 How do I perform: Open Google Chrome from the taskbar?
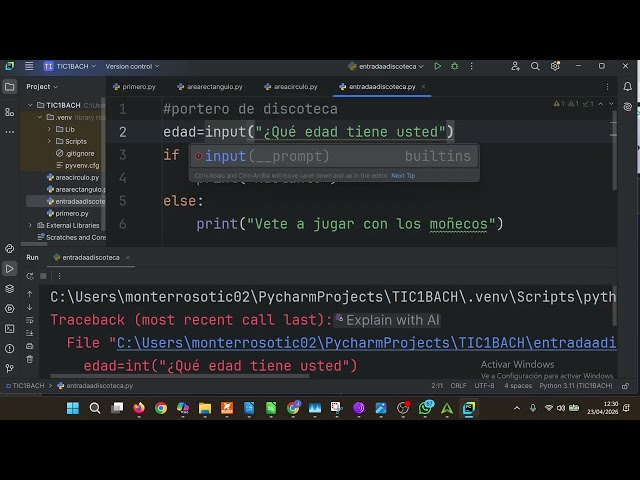tap(161, 408)
